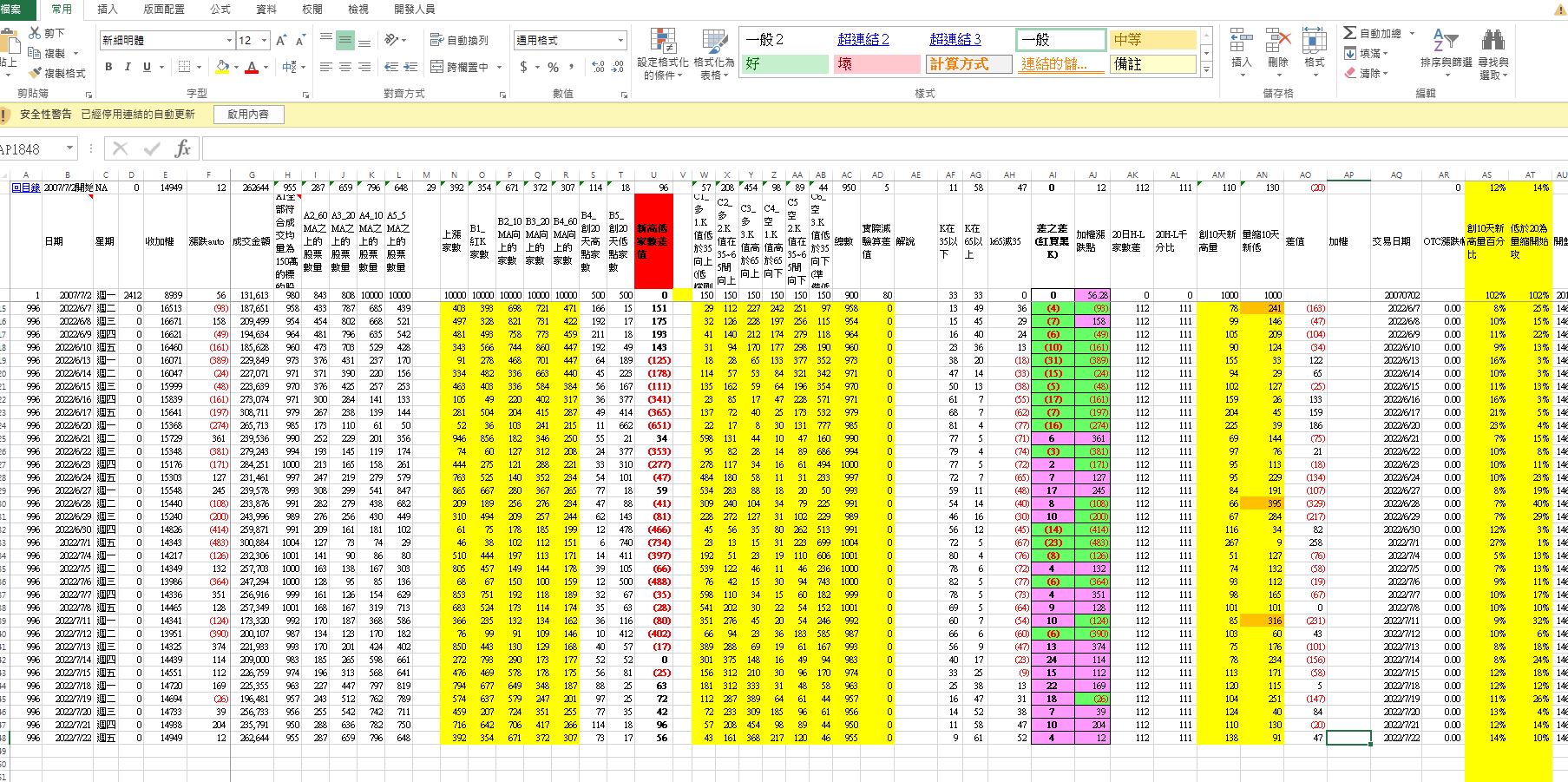Increase font size with large A icon
1568x782 pixels.
pyautogui.click(x=281, y=41)
